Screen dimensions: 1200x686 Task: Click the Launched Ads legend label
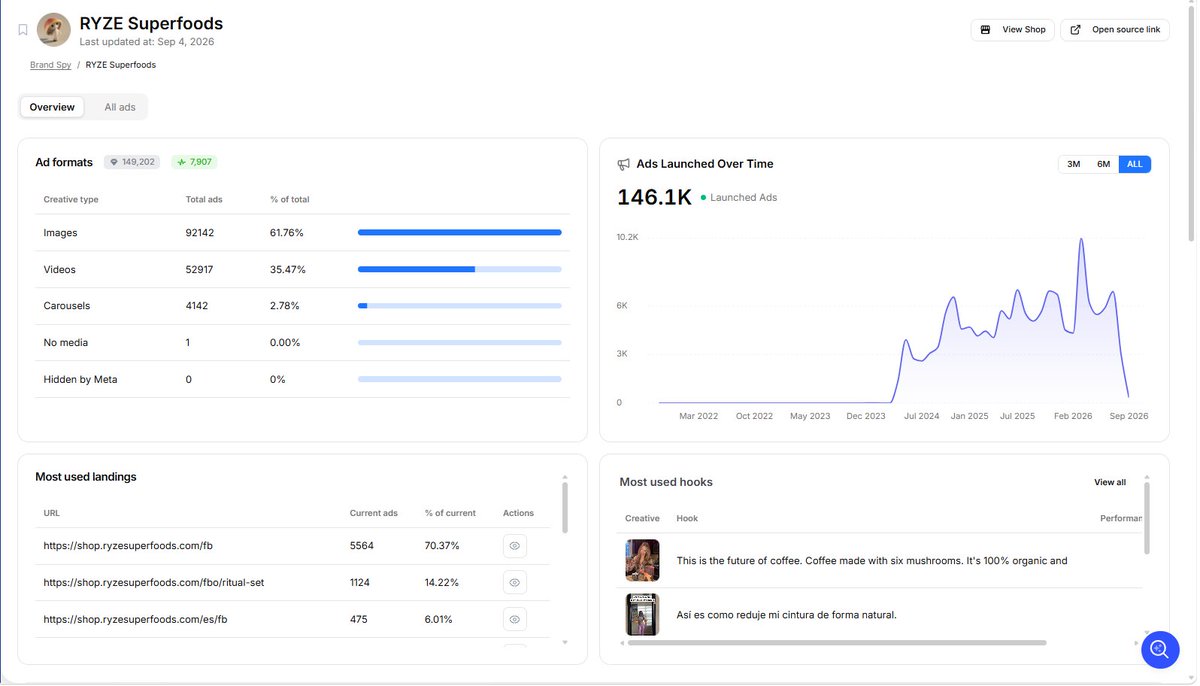pyautogui.click(x=743, y=198)
